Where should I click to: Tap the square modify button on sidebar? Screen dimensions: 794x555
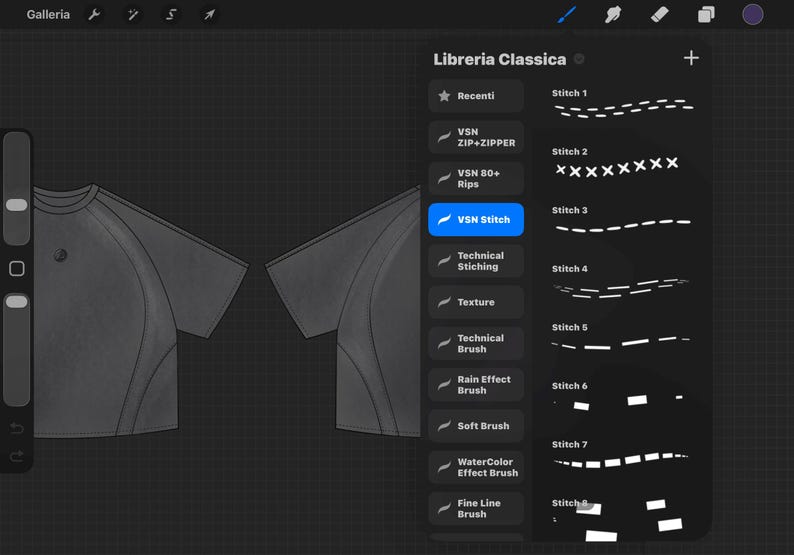pos(17,268)
